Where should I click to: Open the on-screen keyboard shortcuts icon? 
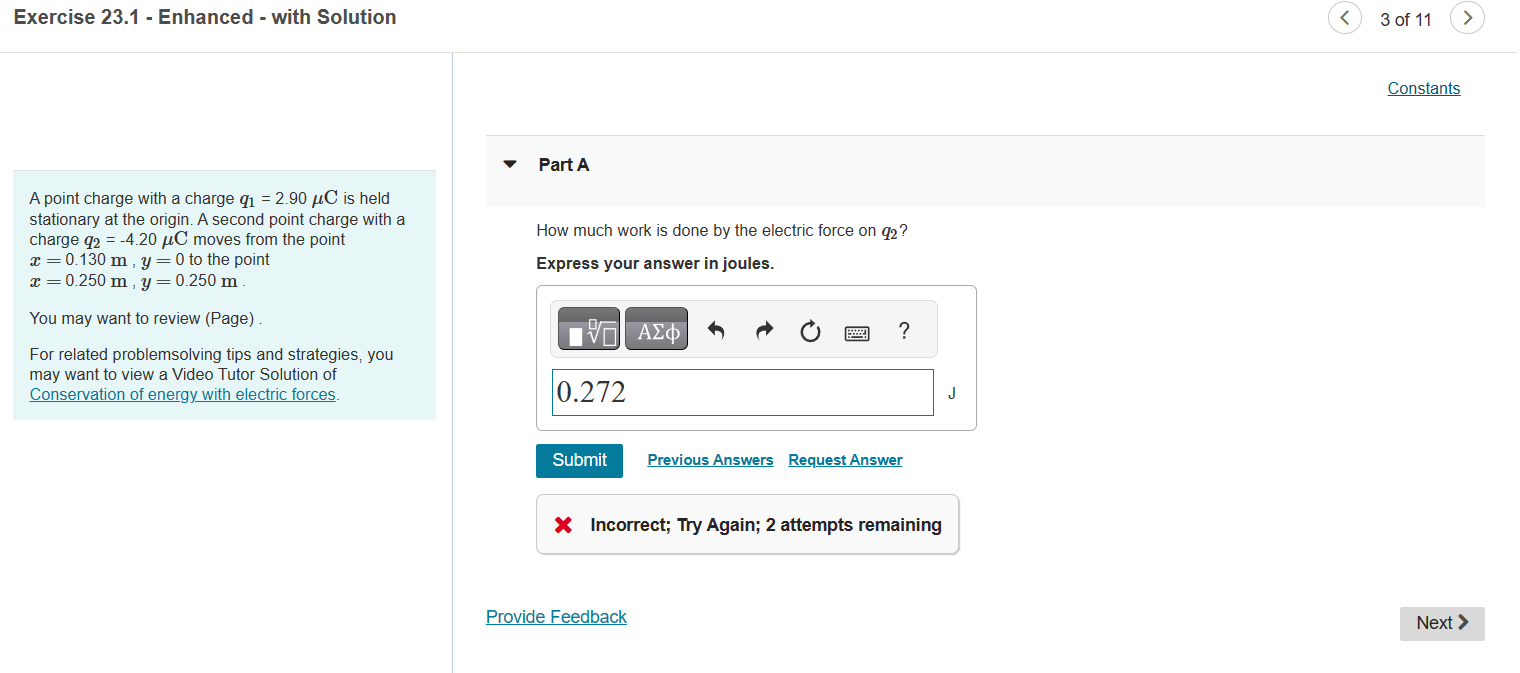(x=857, y=331)
